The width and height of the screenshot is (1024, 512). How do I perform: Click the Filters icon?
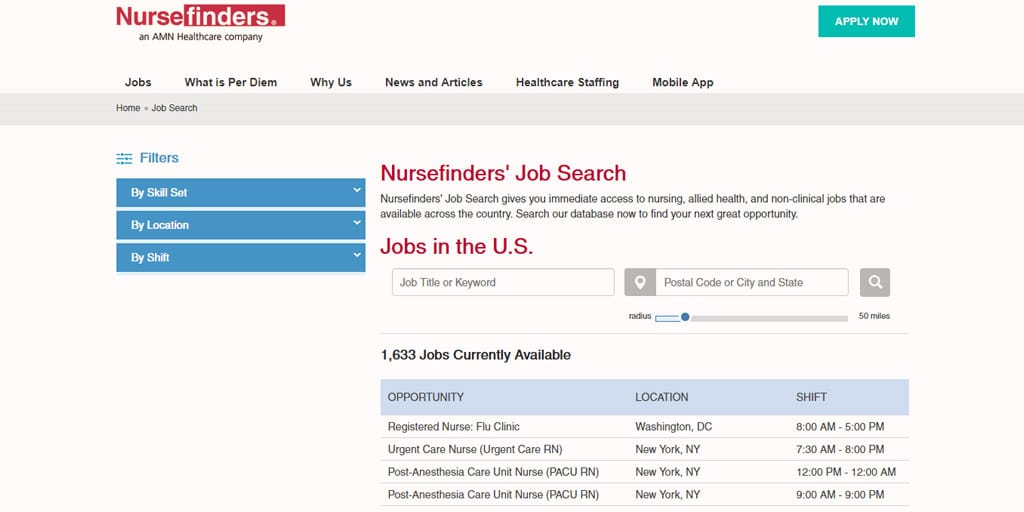[x=124, y=158]
